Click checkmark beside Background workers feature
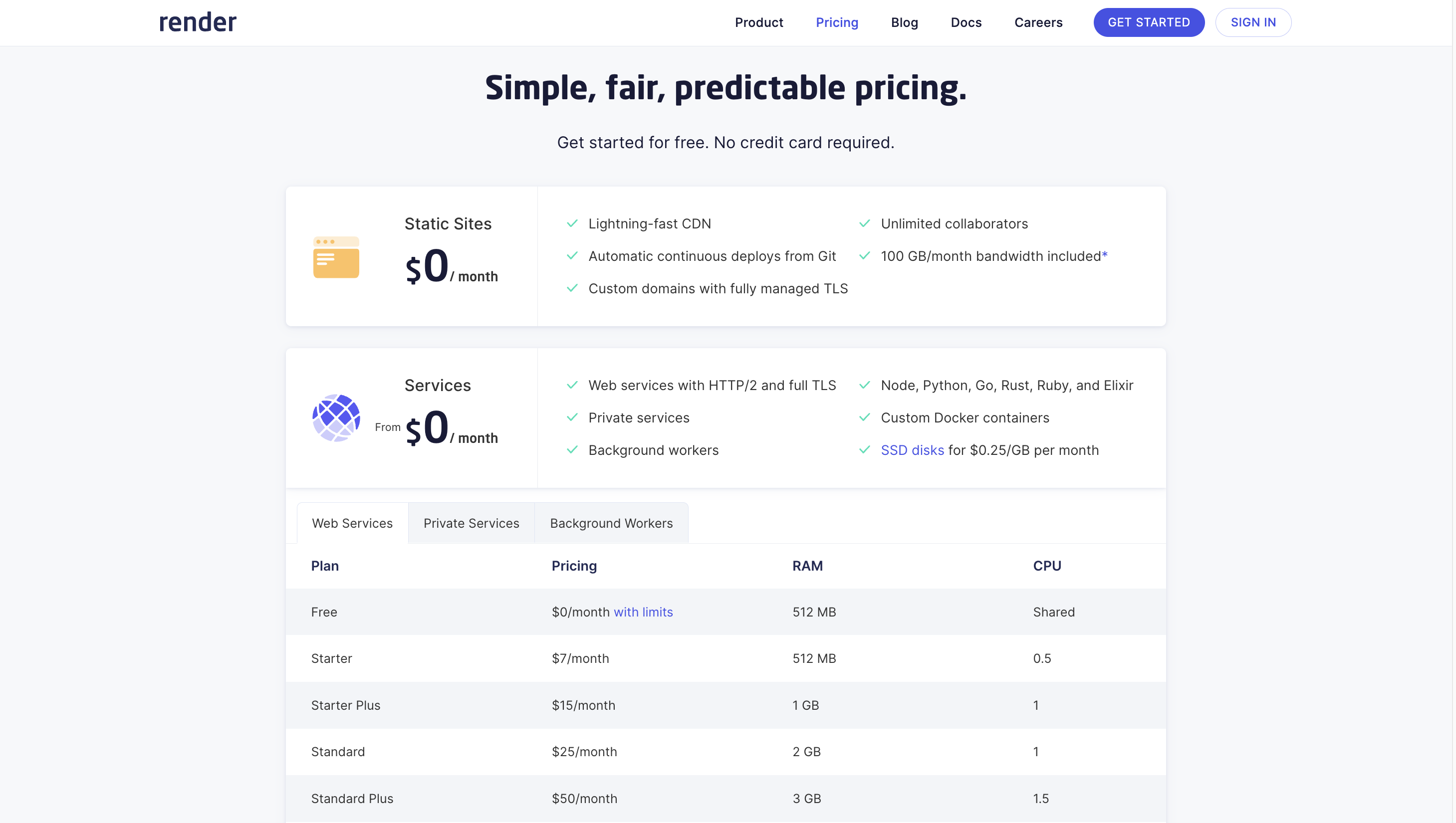The image size is (1456, 823). point(572,449)
